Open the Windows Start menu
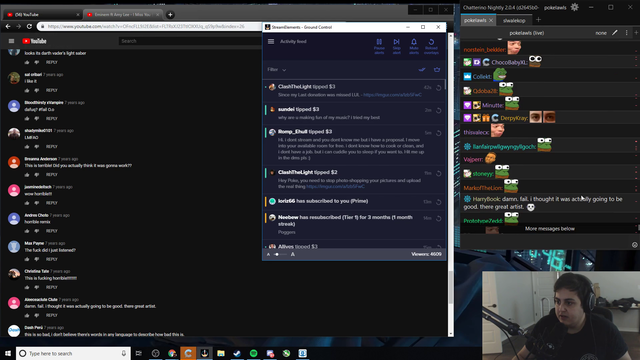 coord(8,353)
